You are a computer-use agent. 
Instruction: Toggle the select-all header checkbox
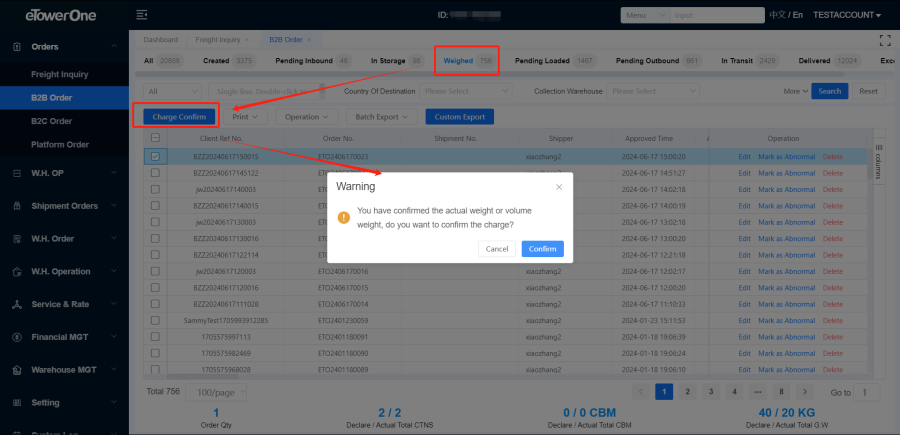155,138
